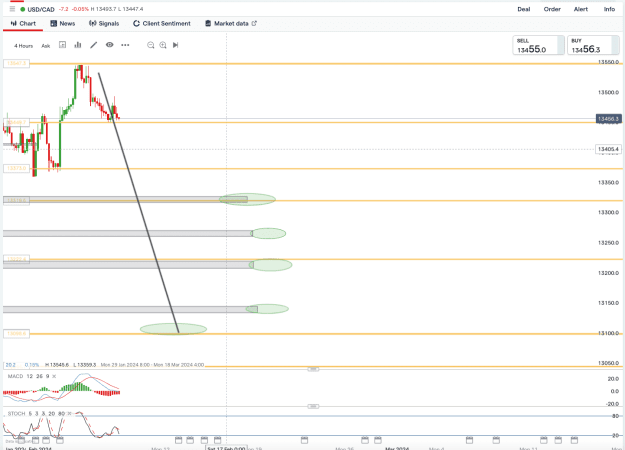The width and height of the screenshot is (625, 450).
Task: Click the 0.18% range statistic
Action: point(32,365)
